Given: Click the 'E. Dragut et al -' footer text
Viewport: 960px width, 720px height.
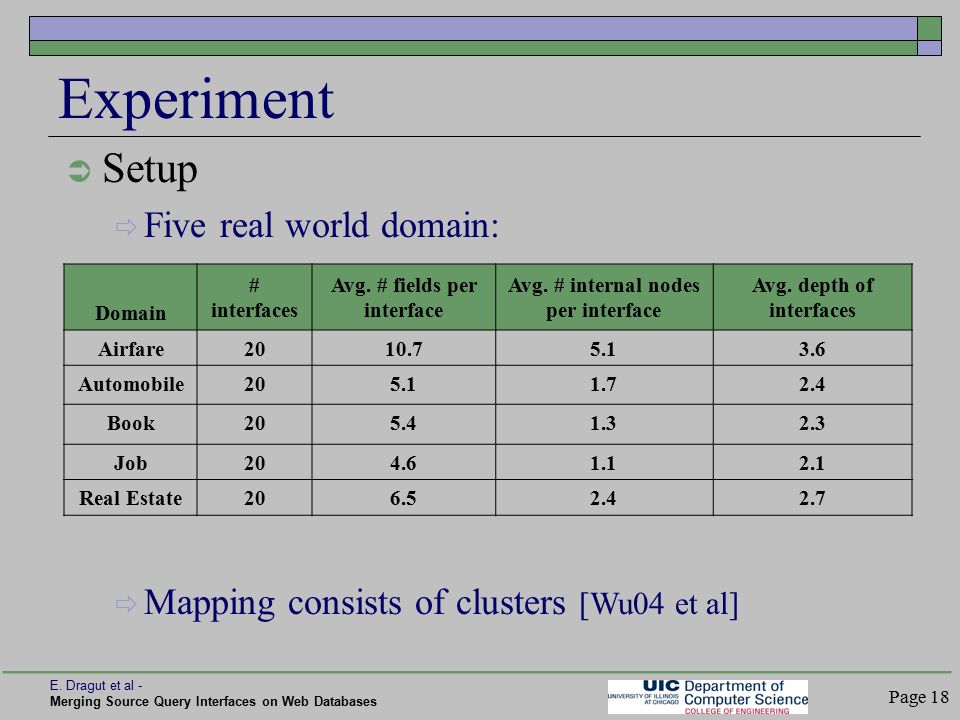Looking at the screenshot, I should pos(96,686).
